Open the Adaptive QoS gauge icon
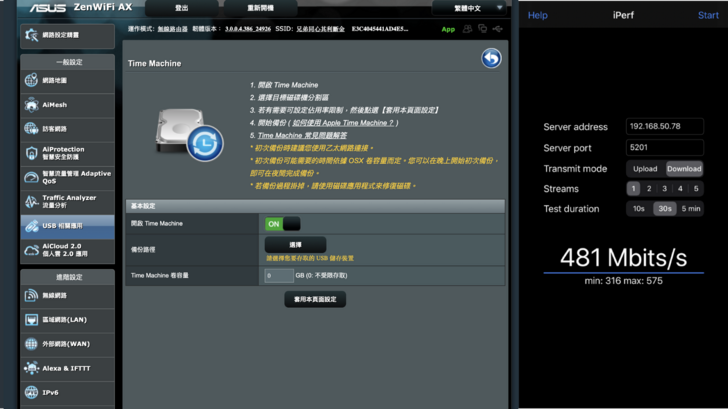Image resolution: width=728 pixels, height=409 pixels. point(31,177)
